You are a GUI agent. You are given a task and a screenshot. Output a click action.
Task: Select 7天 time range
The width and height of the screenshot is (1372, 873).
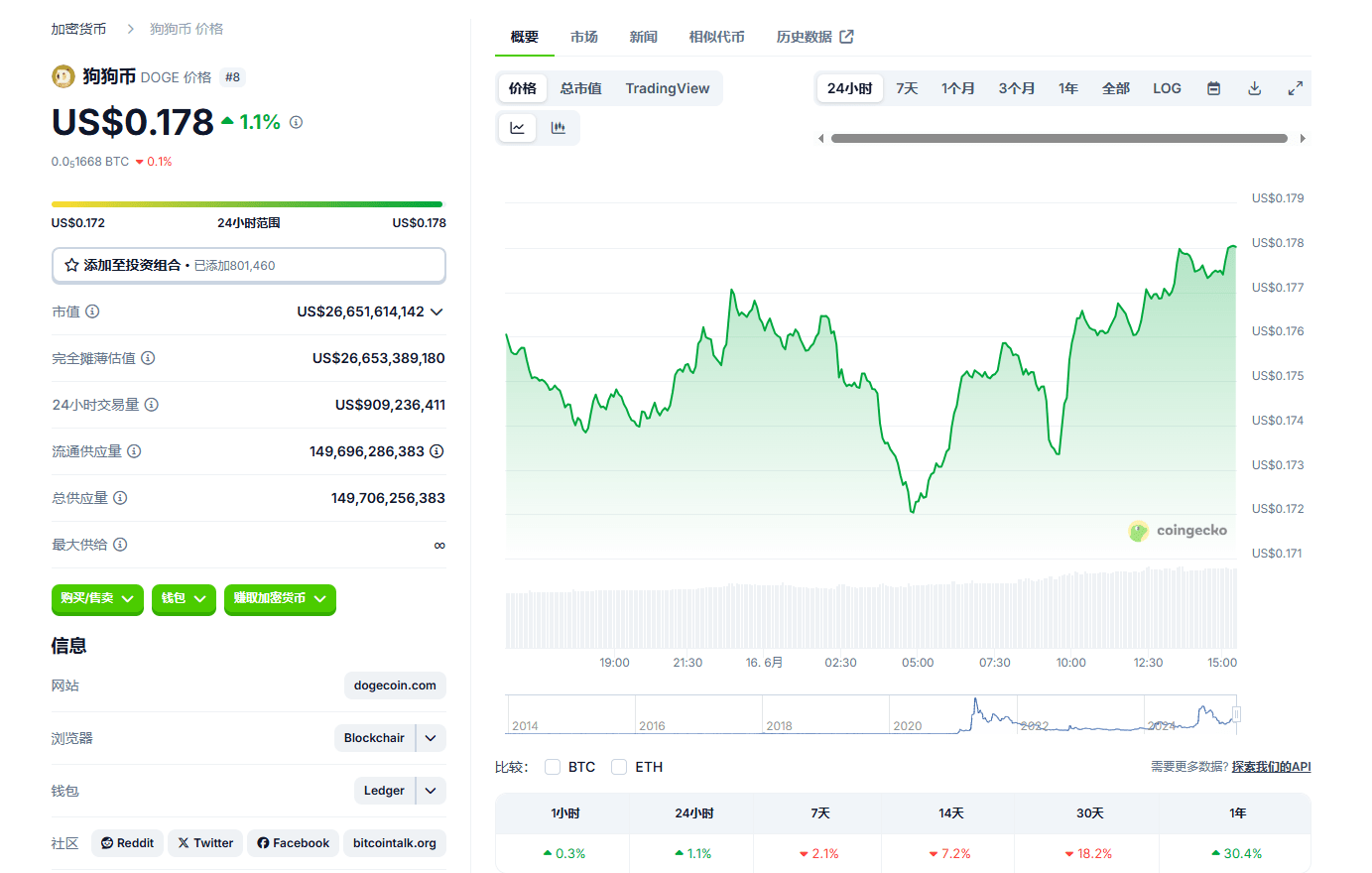coord(907,88)
